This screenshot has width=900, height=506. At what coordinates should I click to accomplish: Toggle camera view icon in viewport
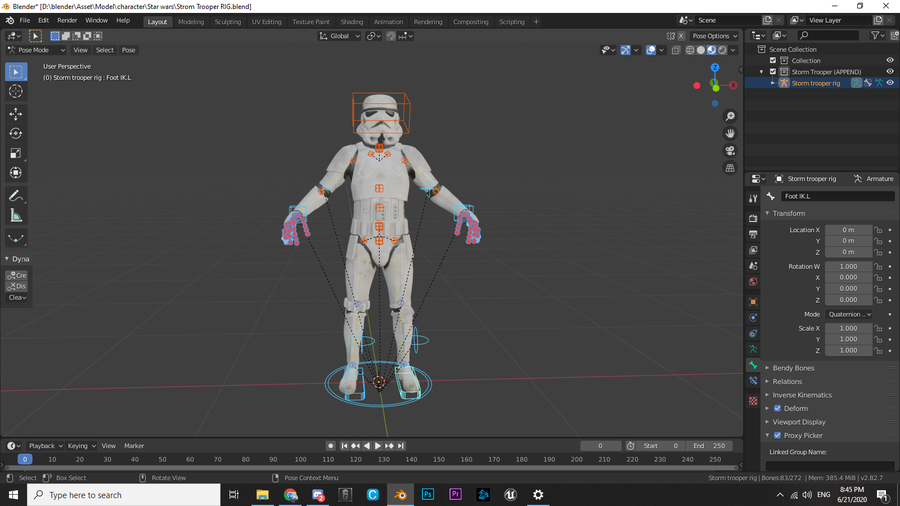(730, 150)
